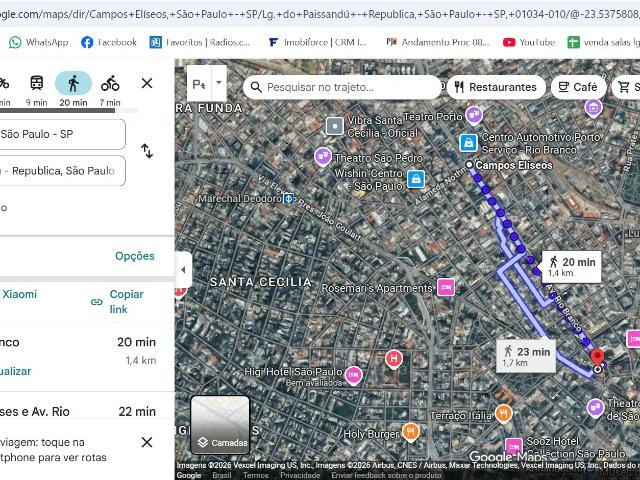Click the browser address bar URL
640x480 pixels.
tap(320, 14)
